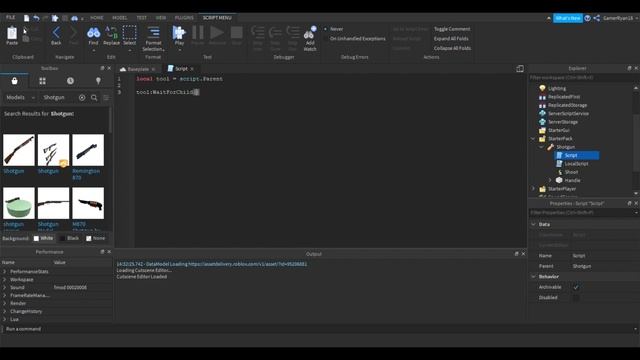Choose Black toolbox background
640x360 pixels.
click(69, 238)
